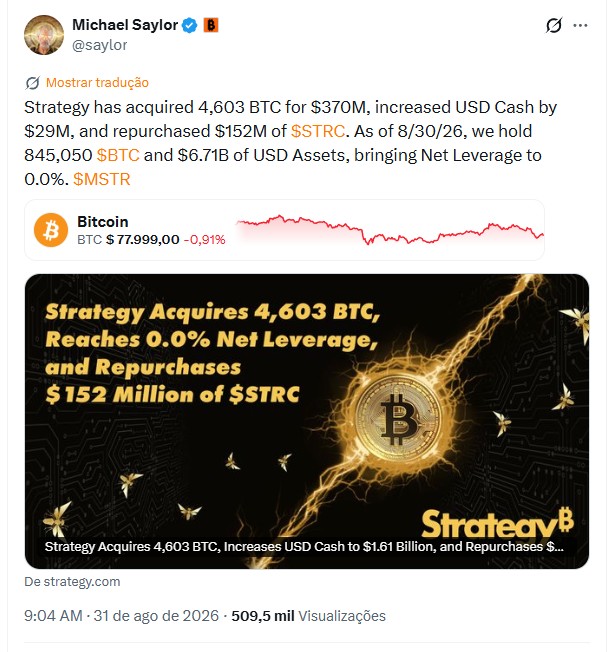Click the orange Bitcoin affiliate badge

[x=211, y=25]
